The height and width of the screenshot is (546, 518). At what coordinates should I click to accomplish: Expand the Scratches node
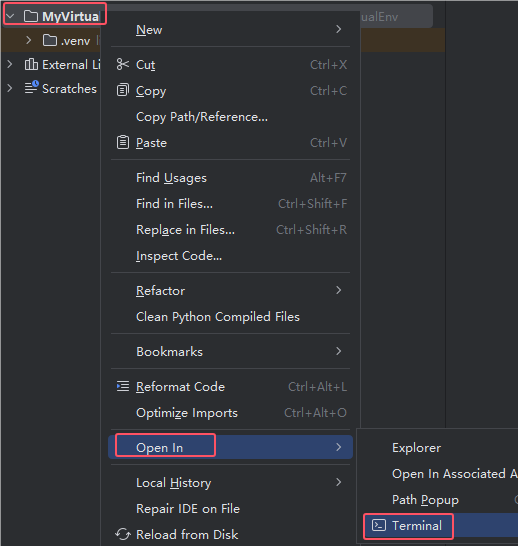coord(10,88)
